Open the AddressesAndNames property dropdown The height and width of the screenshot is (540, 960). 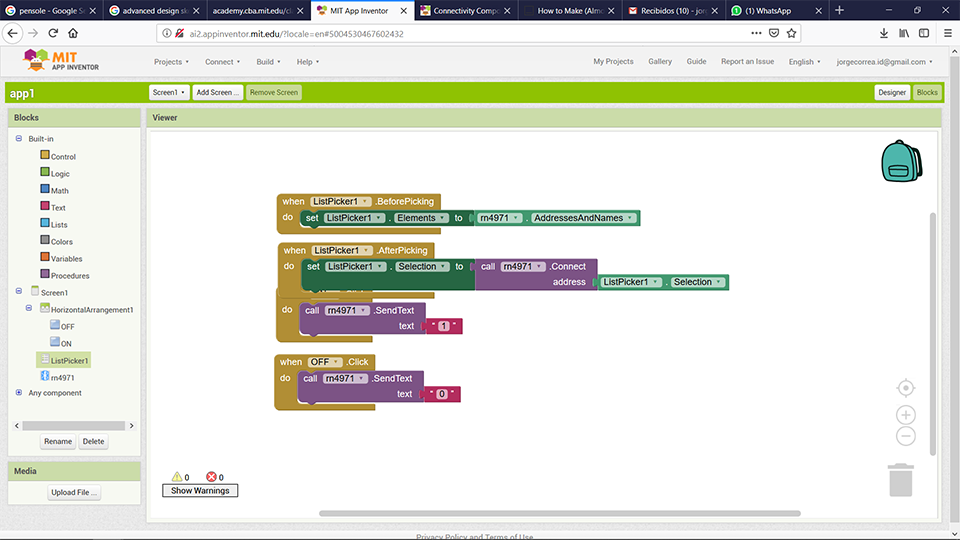tap(583, 218)
